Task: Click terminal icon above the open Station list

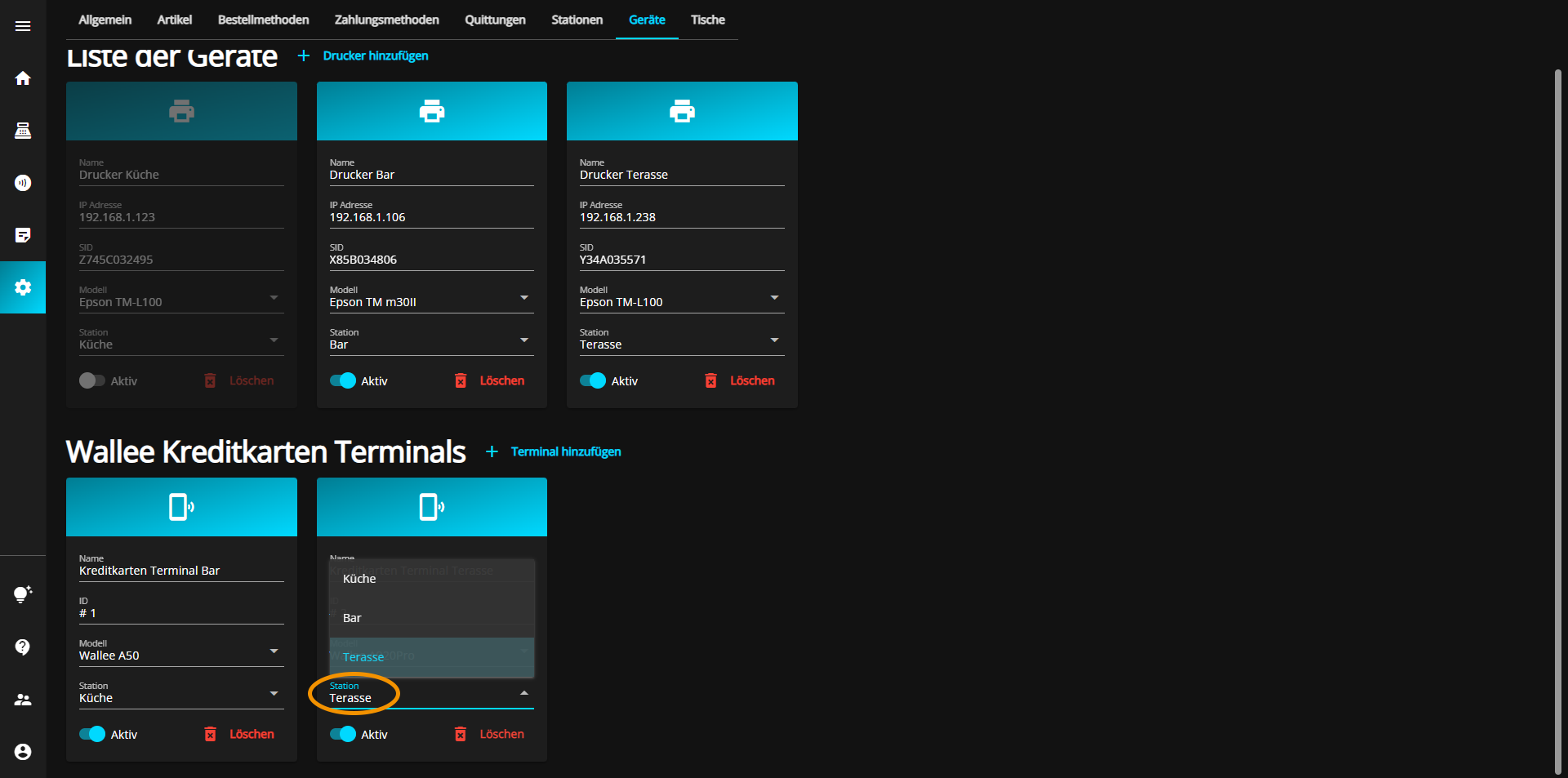Action: 432,507
